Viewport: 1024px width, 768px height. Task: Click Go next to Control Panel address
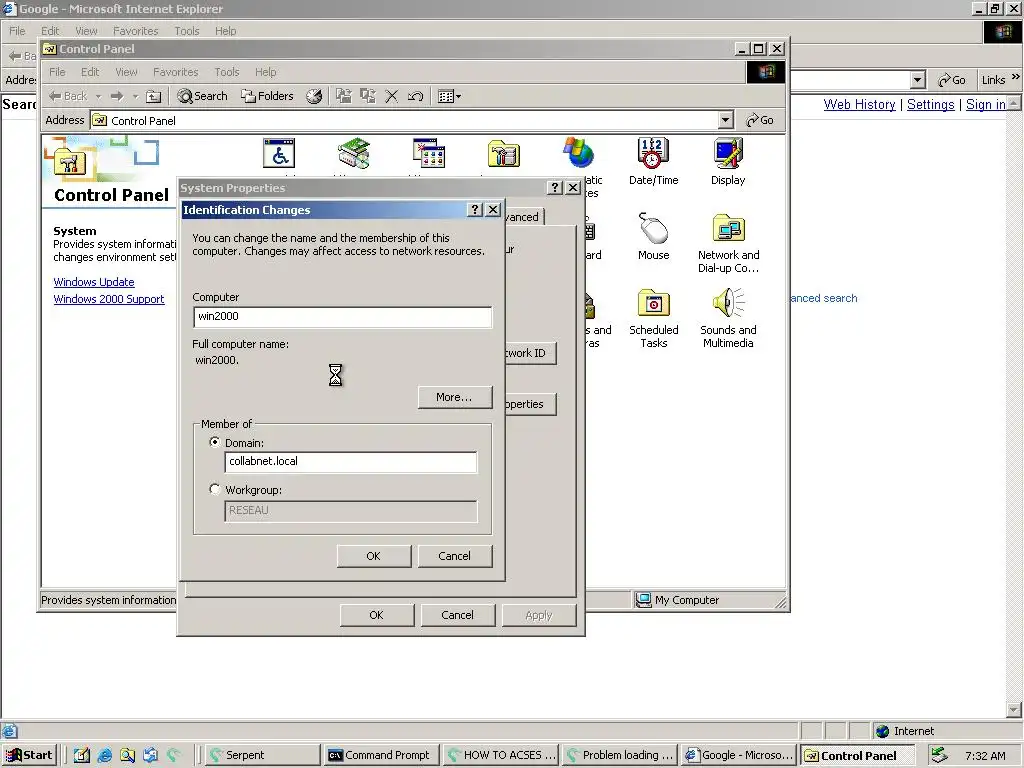pyautogui.click(x=760, y=120)
